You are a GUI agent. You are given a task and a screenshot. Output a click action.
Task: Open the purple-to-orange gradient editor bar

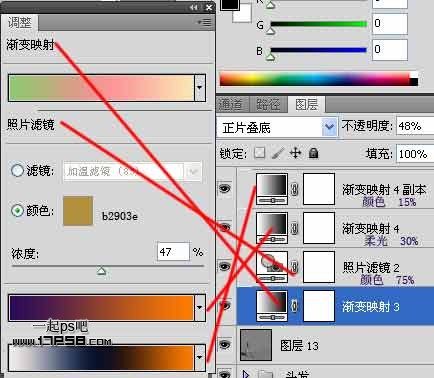(101, 308)
